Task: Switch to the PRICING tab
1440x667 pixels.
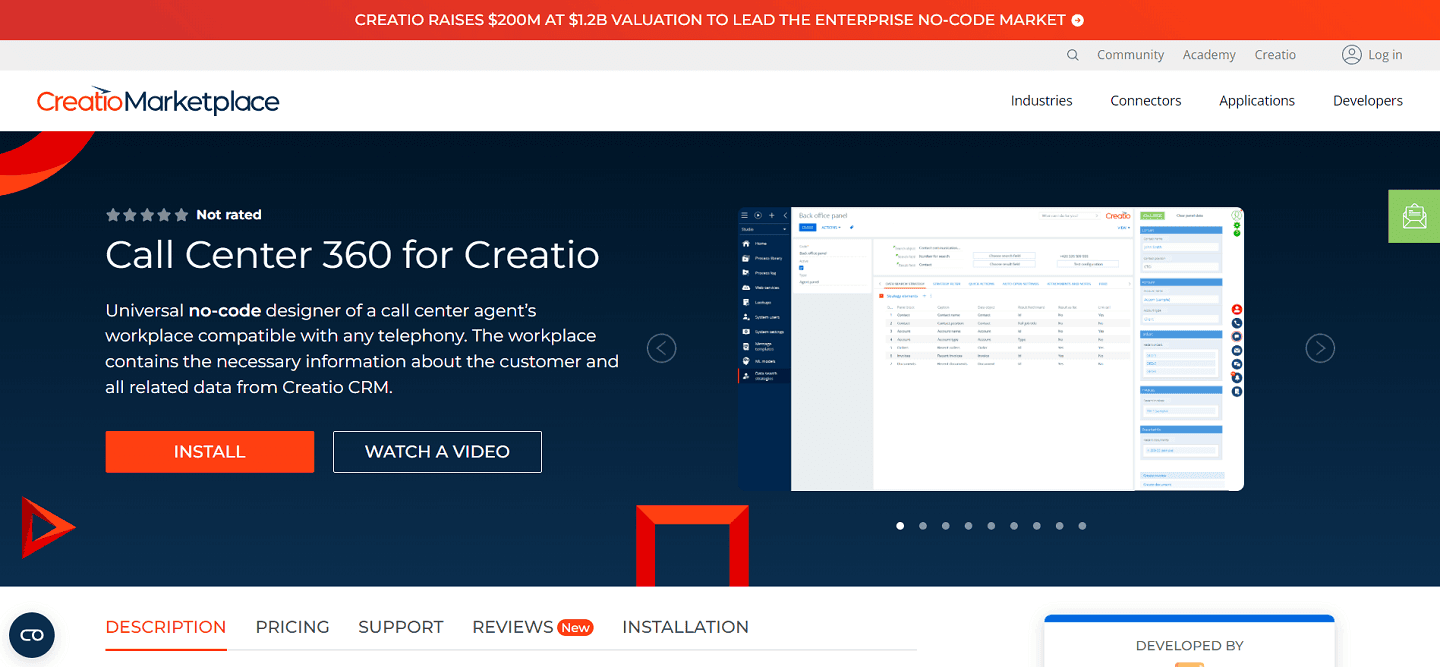Action: click(x=292, y=627)
